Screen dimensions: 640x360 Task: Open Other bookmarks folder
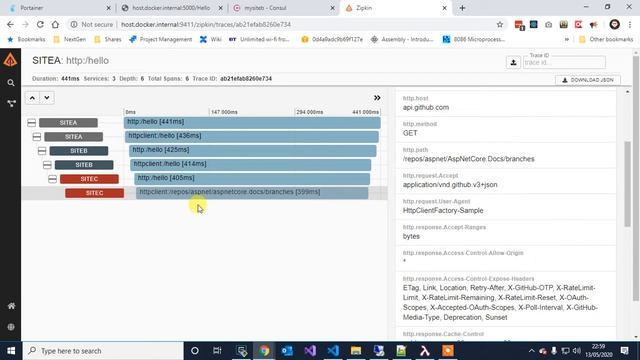(606, 39)
